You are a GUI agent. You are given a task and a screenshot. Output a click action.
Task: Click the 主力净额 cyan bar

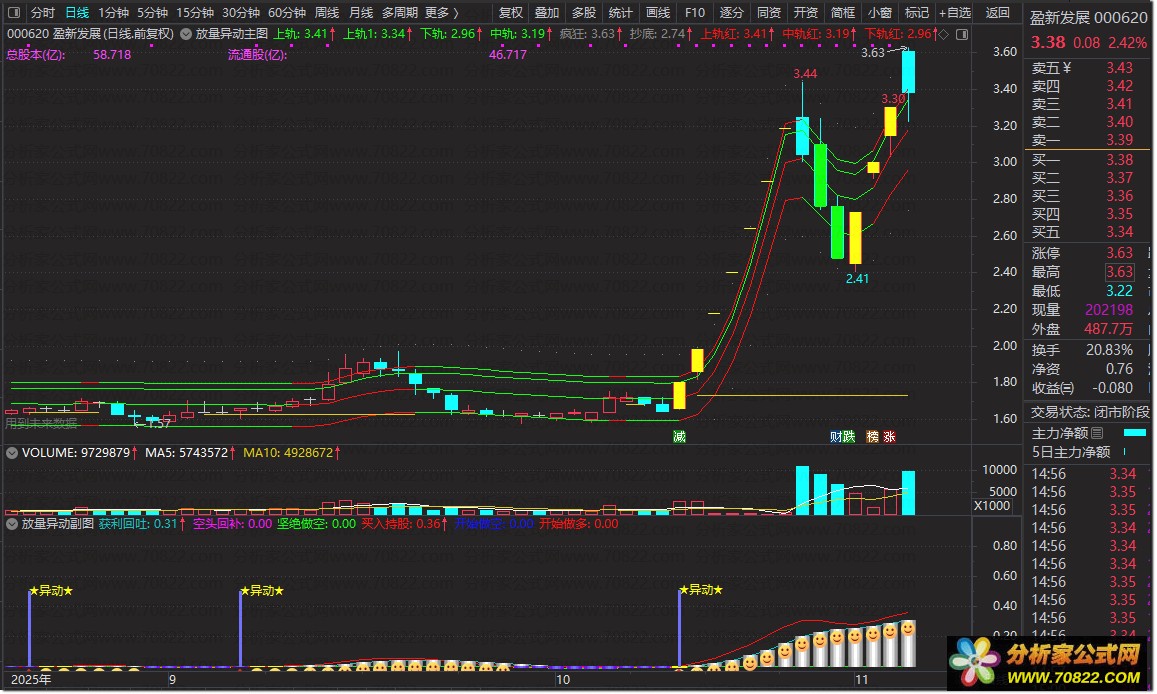pos(1134,433)
